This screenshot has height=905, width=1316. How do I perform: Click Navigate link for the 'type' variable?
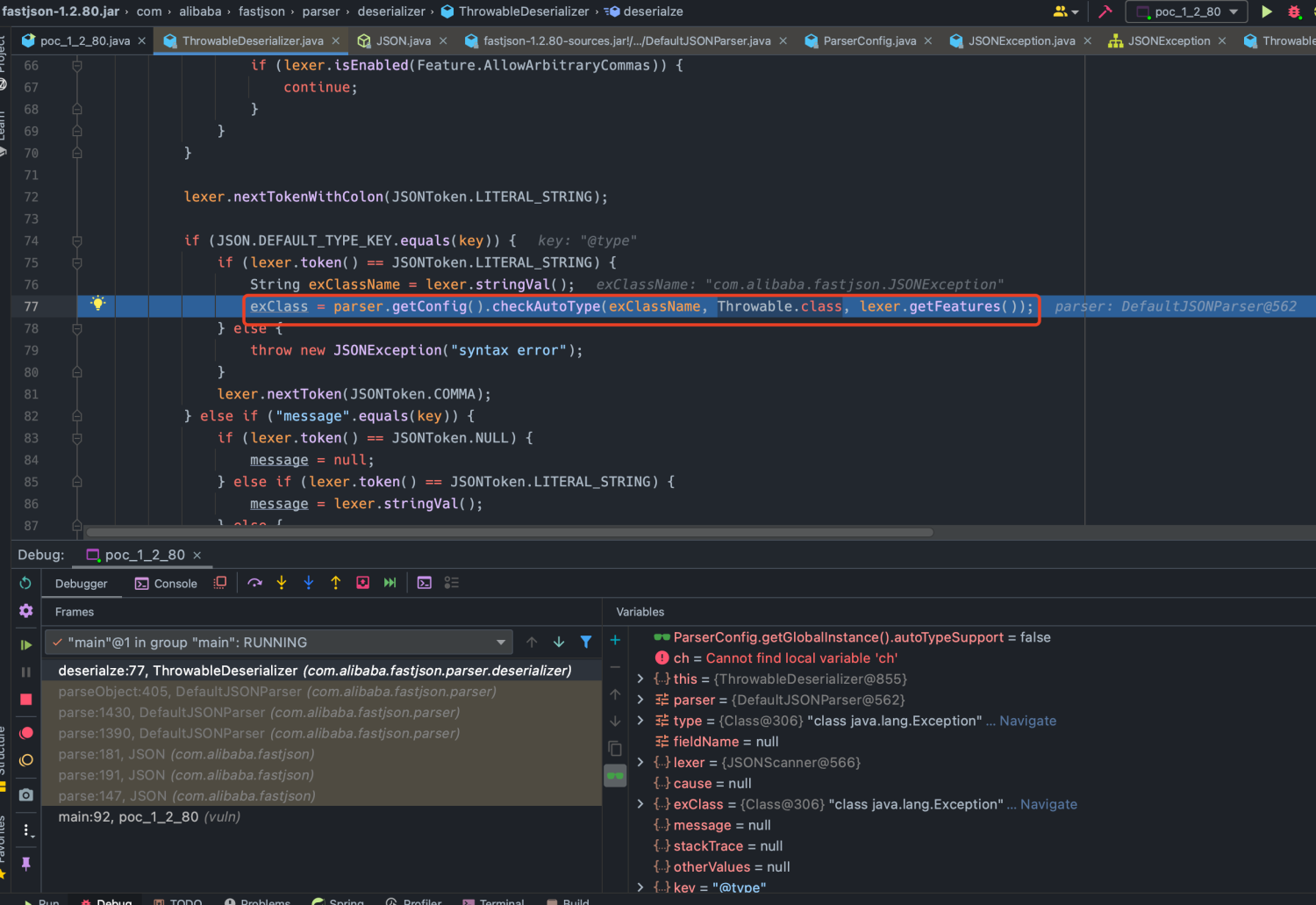(x=1027, y=721)
